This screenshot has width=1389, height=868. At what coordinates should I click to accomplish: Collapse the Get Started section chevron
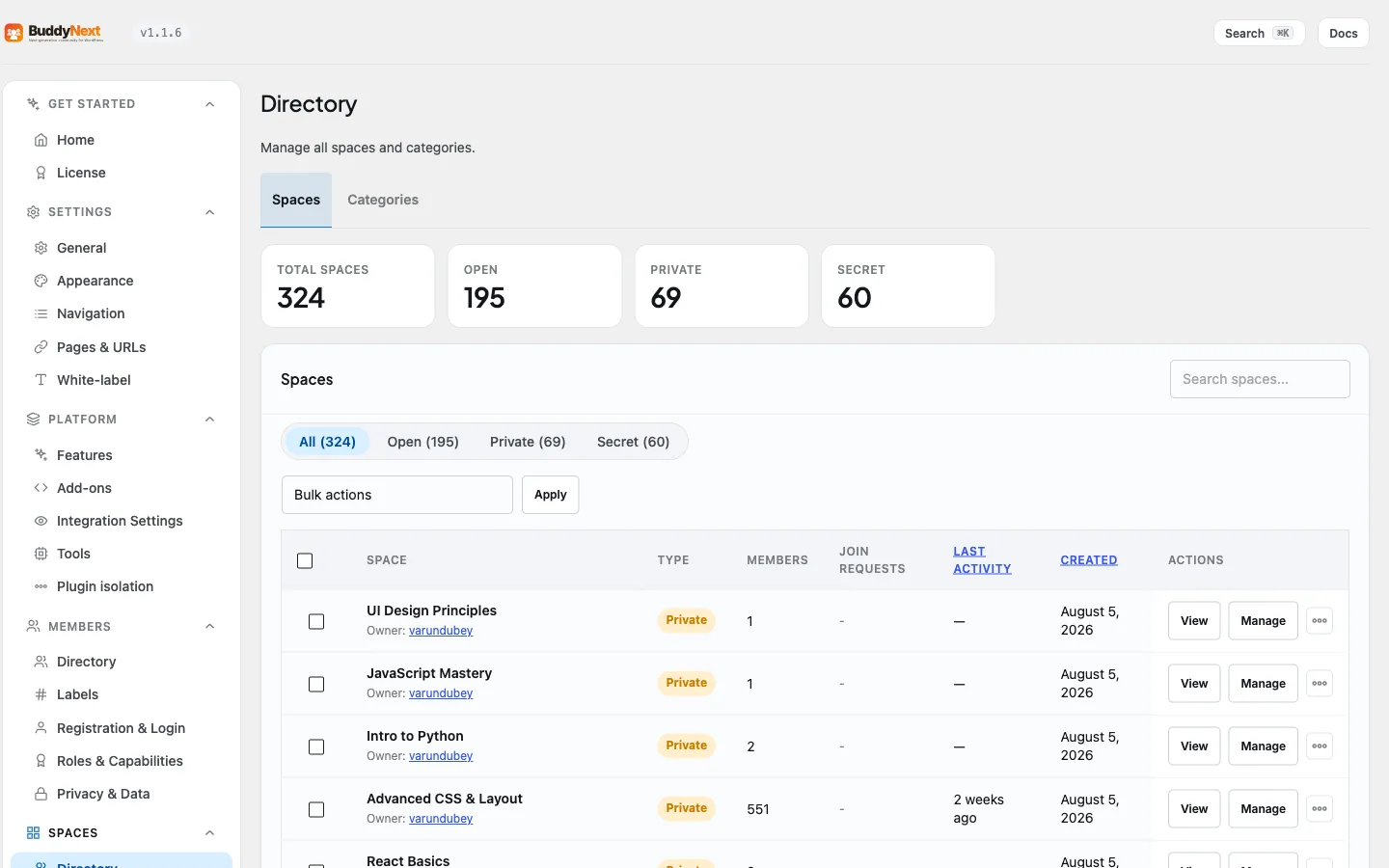pos(210,104)
